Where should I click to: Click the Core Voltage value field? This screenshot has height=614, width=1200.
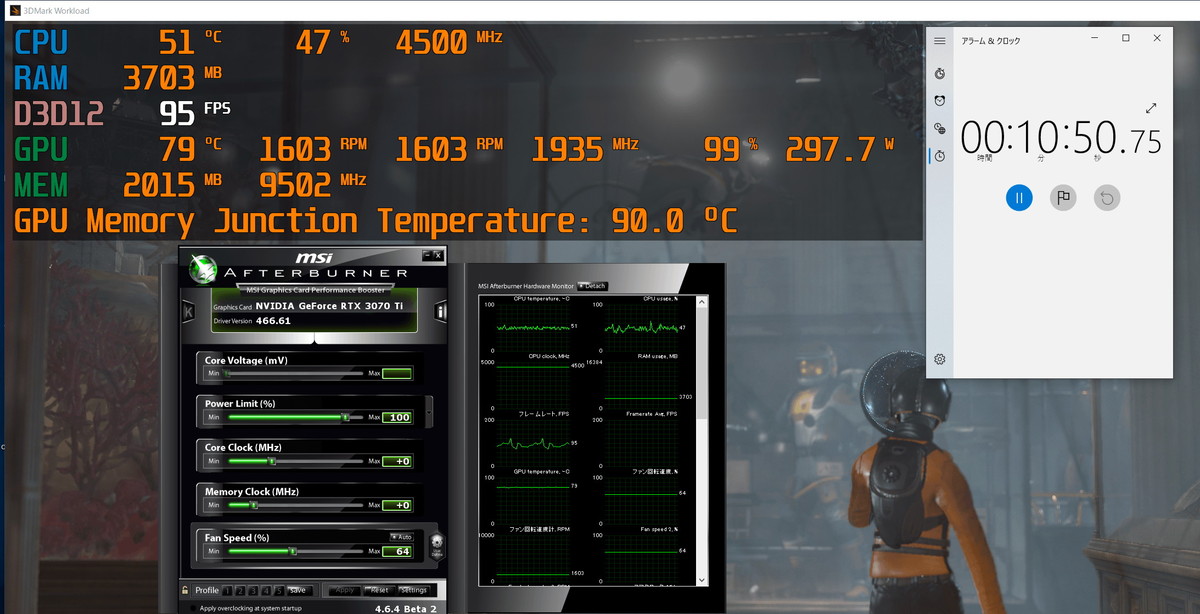[x=397, y=374]
